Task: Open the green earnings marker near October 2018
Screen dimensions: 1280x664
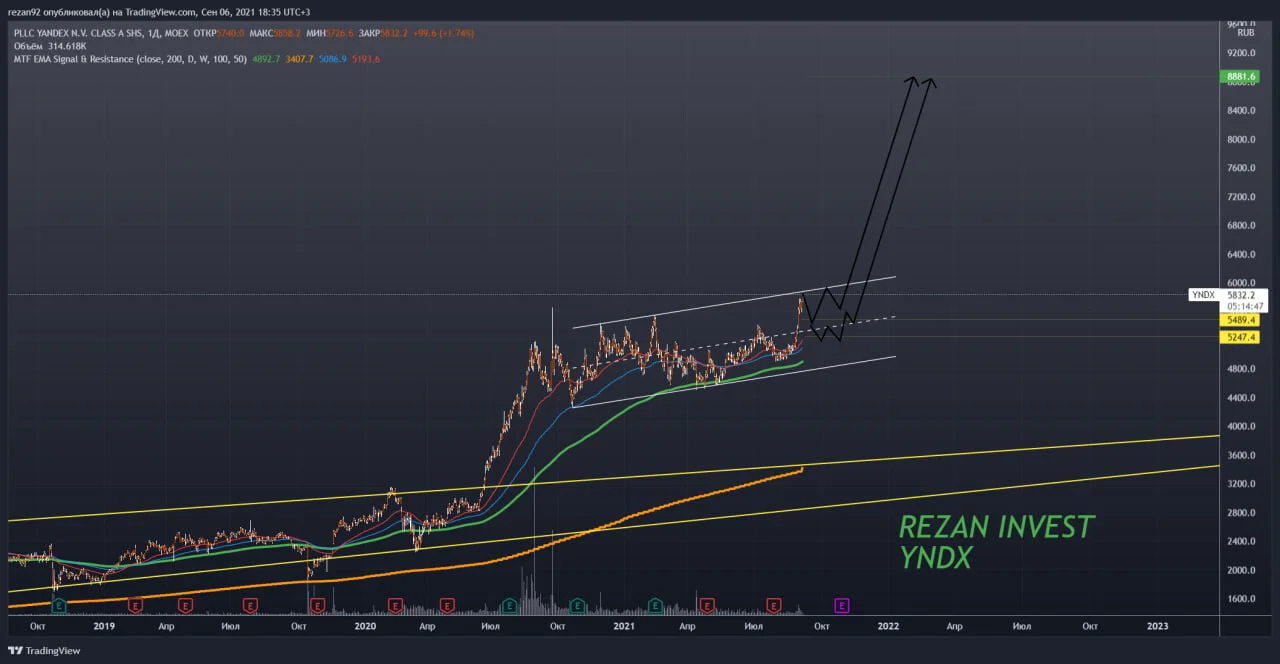Action: pos(59,605)
